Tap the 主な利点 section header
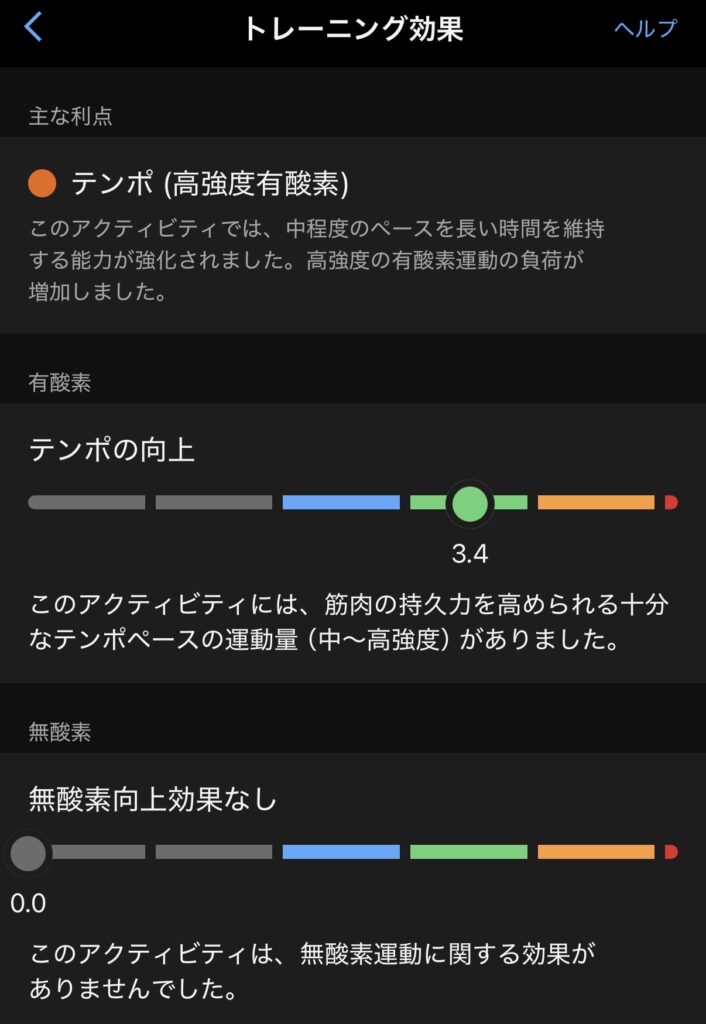Viewport: 706px width, 1024px height. pyautogui.click(x=70, y=116)
